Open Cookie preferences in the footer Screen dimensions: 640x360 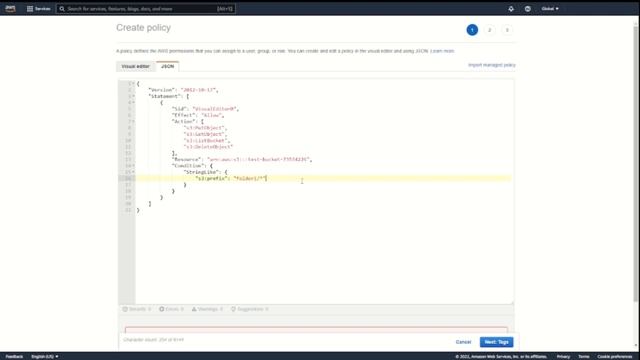[x=615, y=356]
